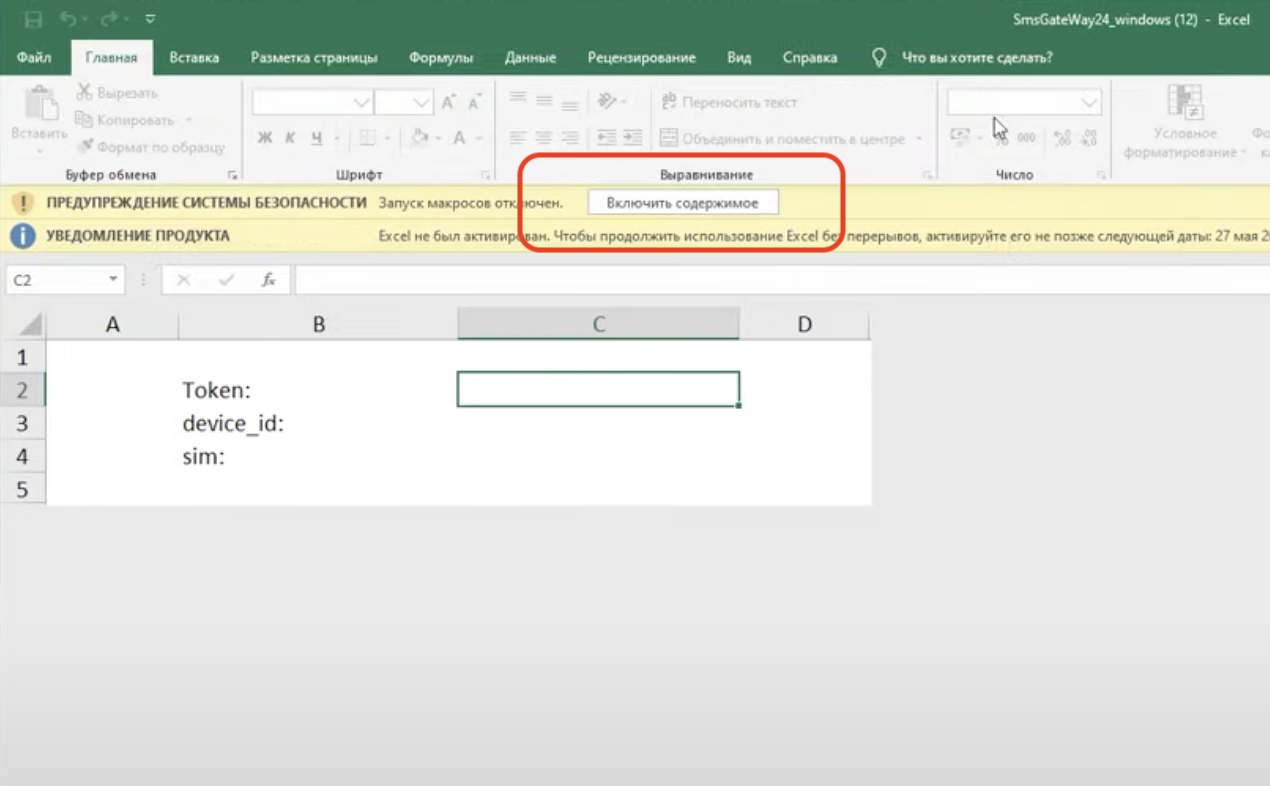Click the blue product notification info icon
The height and width of the screenshot is (786, 1270).
[x=22, y=236]
